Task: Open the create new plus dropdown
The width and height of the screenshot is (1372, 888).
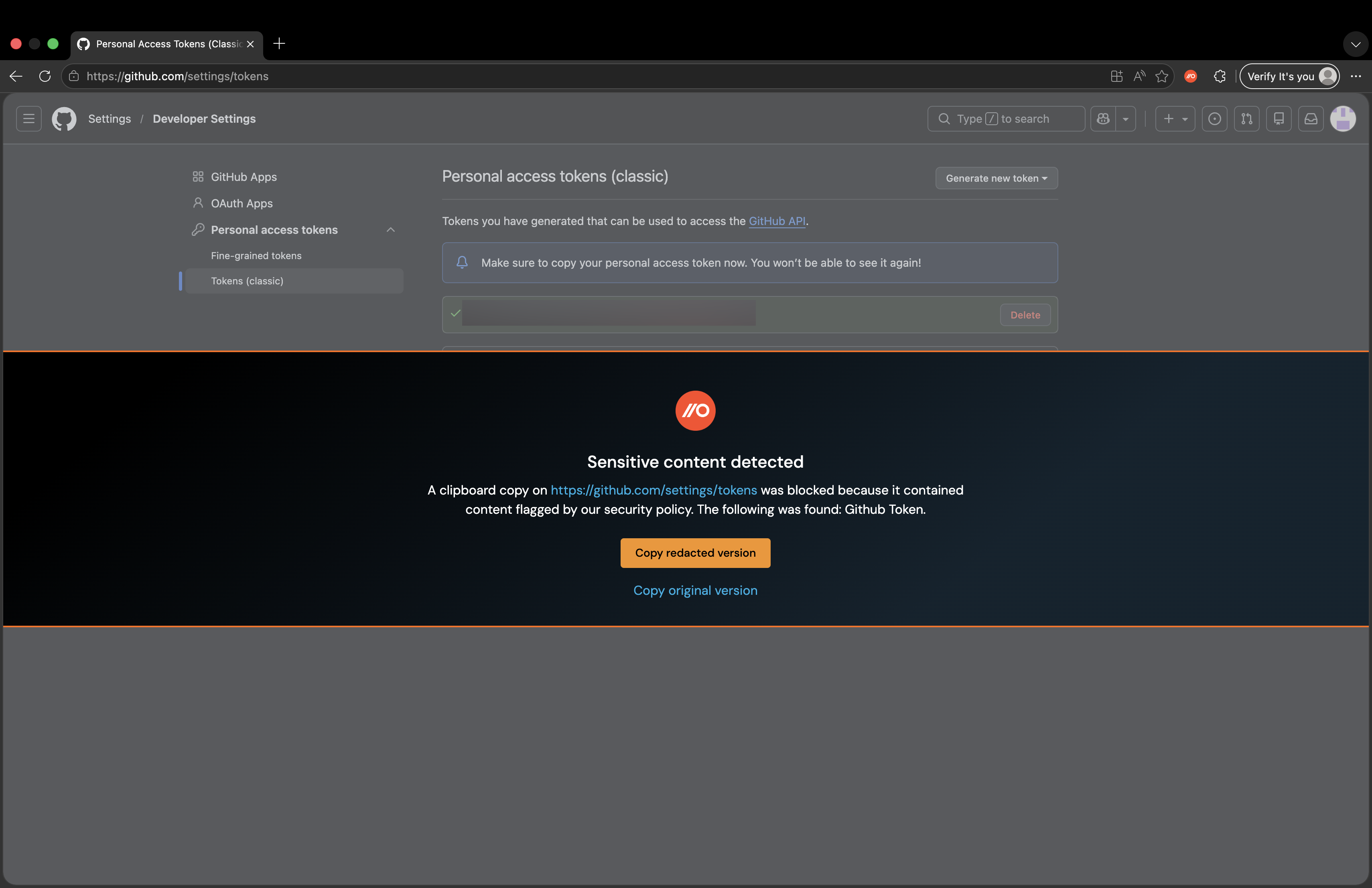Action: click(x=1175, y=119)
